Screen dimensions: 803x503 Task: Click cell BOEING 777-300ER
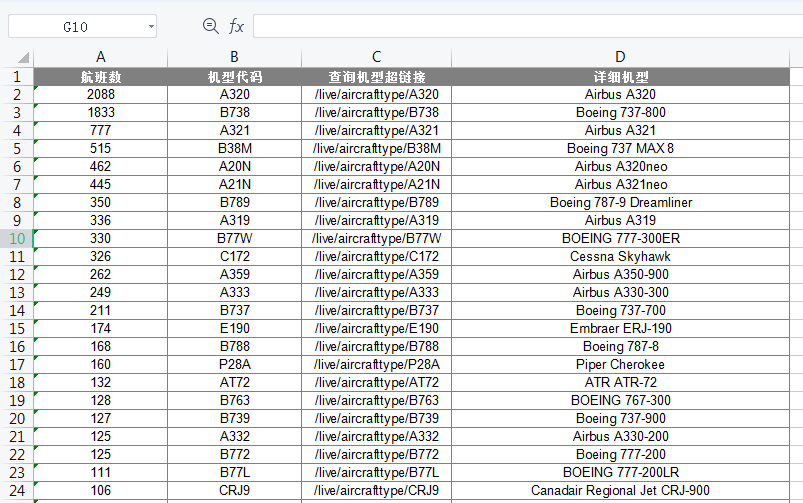tap(620, 239)
